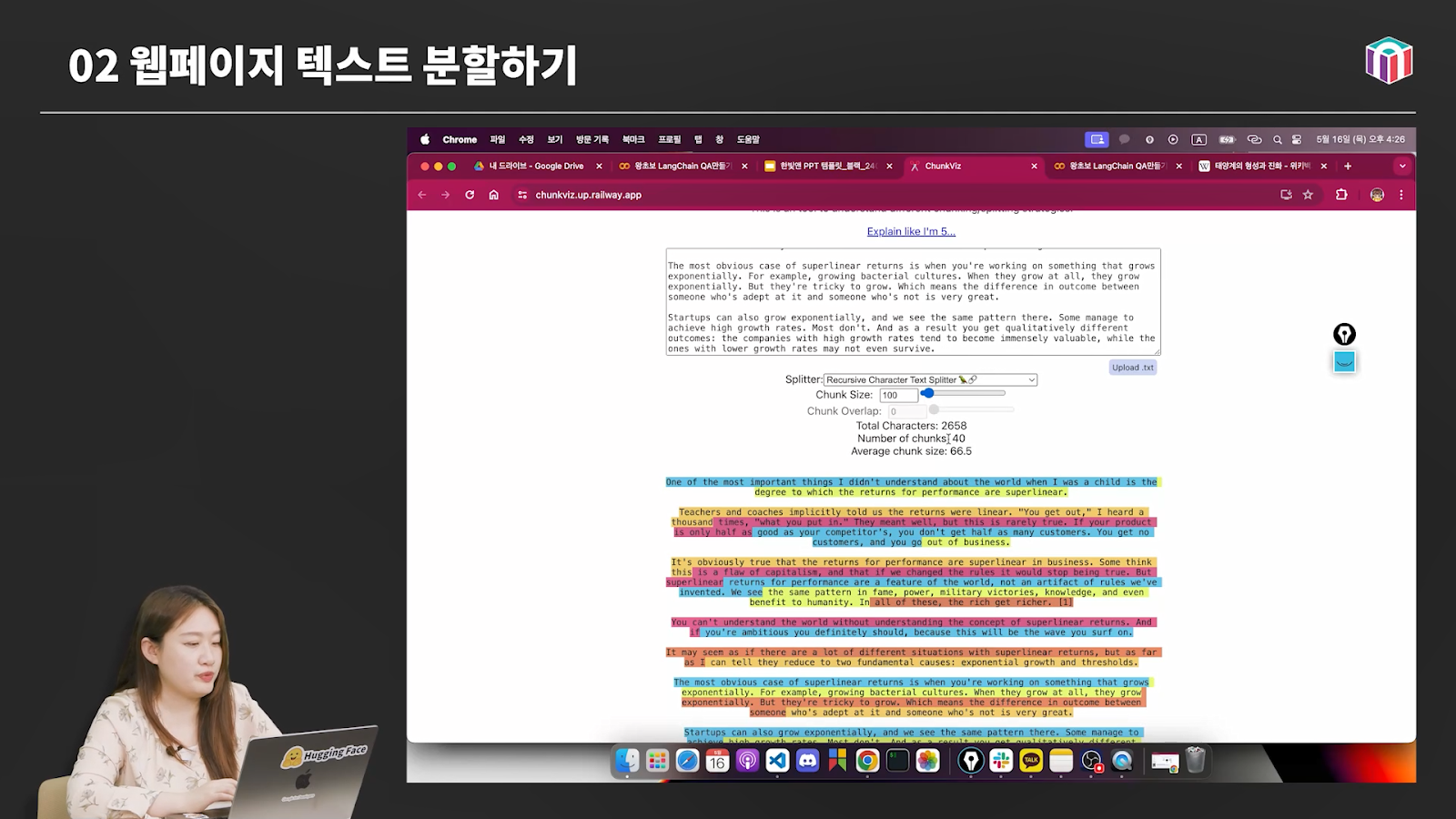The width and height of the screenshot is (1456, 819).
Task: Adjust the Chunk Overlap slider
Action: point(971,409)
